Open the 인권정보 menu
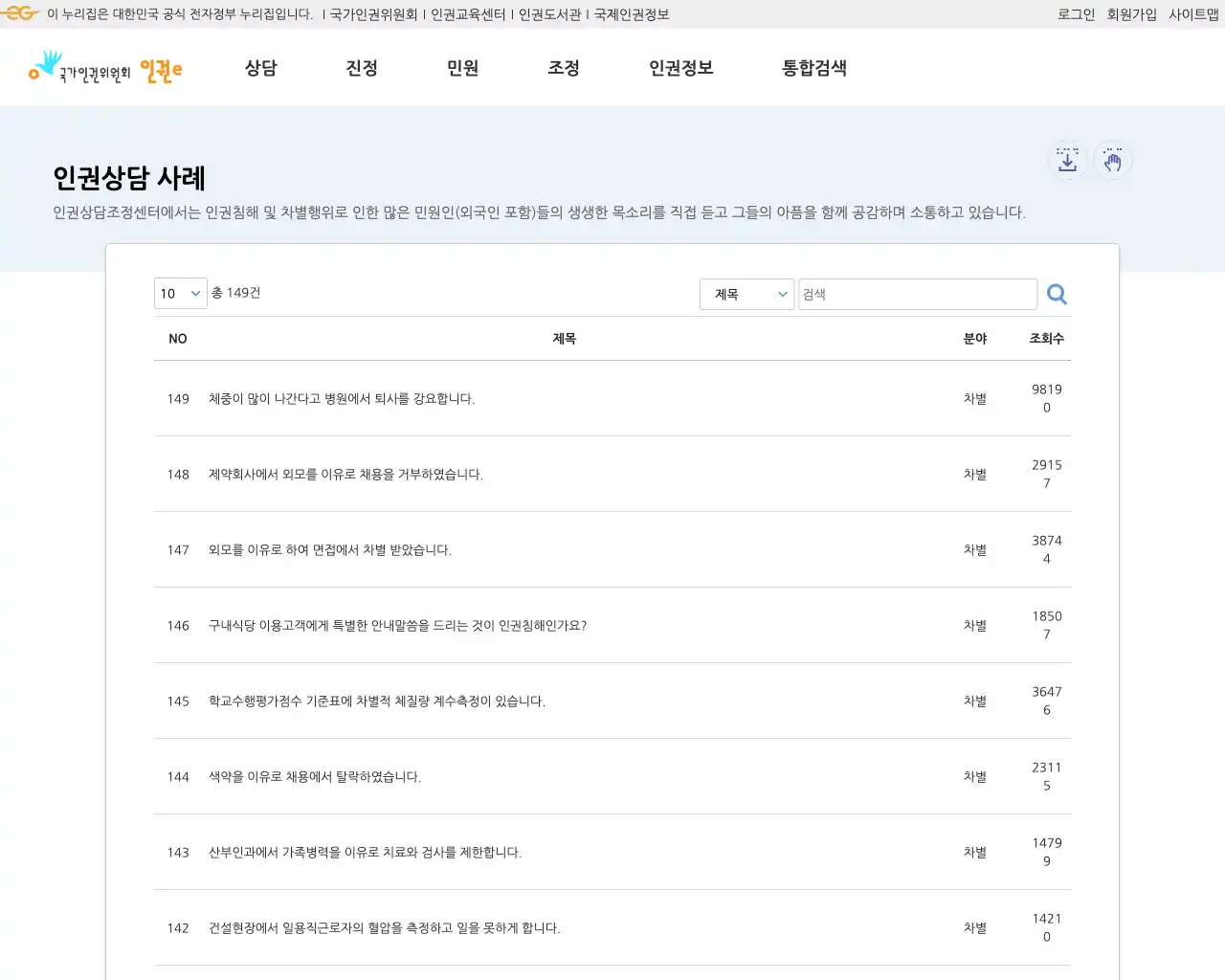The height and width of the screenshot is (980, 1225). coord(679,68)
